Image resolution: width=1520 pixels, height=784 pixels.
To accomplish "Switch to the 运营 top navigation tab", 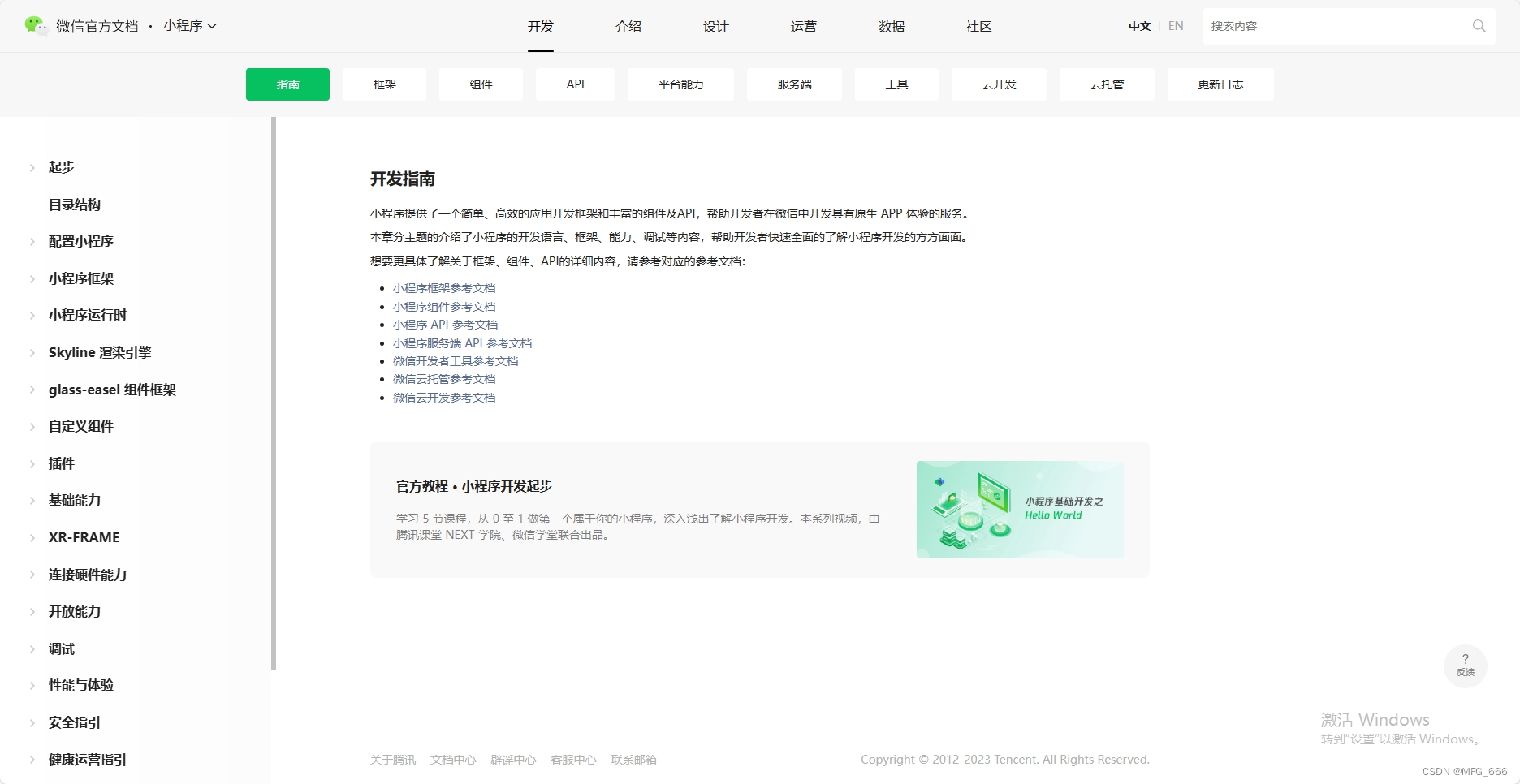I will pyautogui.click(x=804, y=27).
